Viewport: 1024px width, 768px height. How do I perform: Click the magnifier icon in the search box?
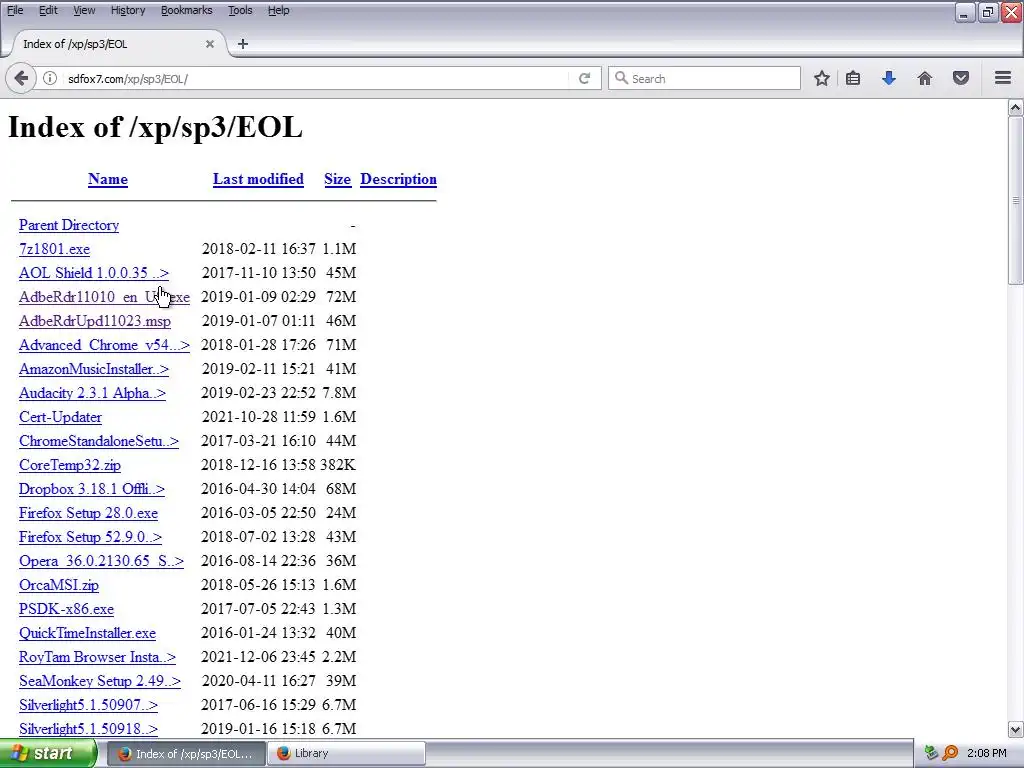click(x=622, y=78)
